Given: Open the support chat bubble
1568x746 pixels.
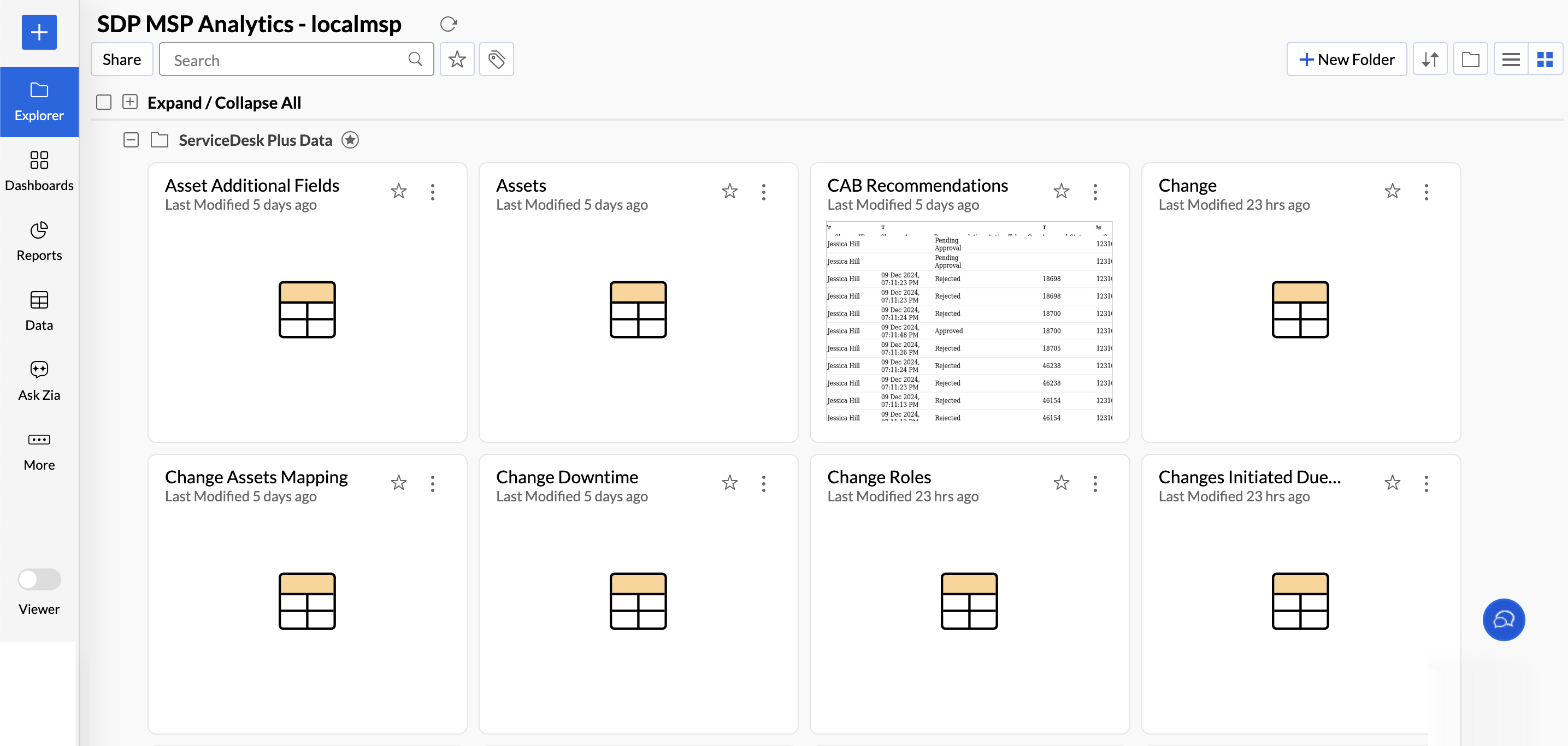Looking at the screenshot, I should click(x=1503, y=619).
